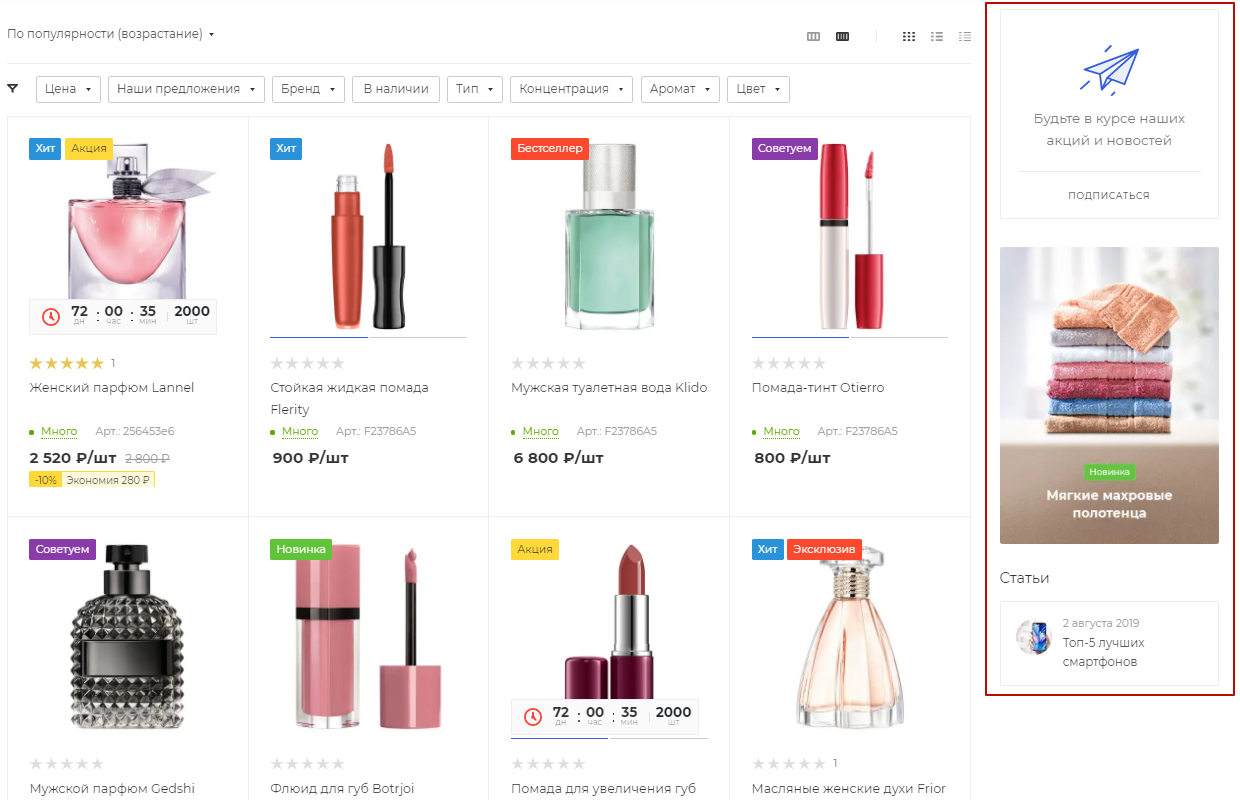
Task: Select the compact price-list view icon
Action: pos(965,36)
